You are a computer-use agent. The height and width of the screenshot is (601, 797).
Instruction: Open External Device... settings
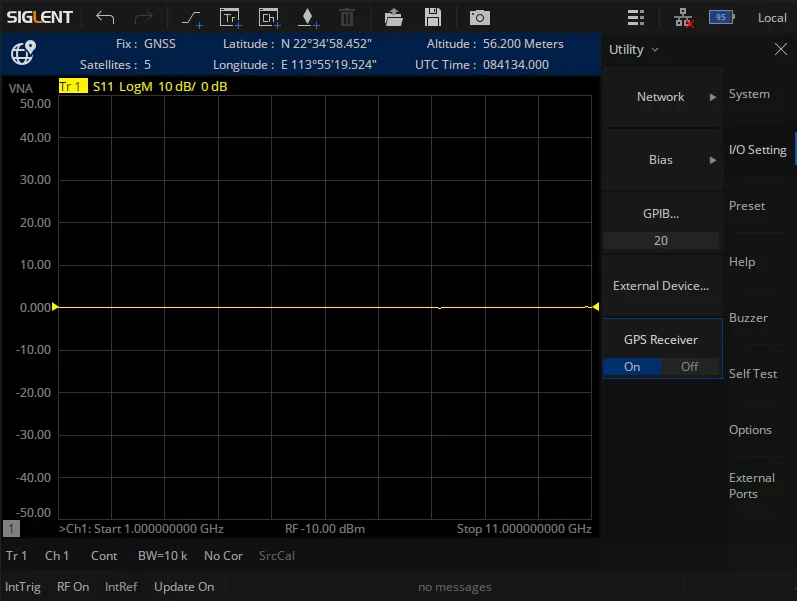coord(661,286)
